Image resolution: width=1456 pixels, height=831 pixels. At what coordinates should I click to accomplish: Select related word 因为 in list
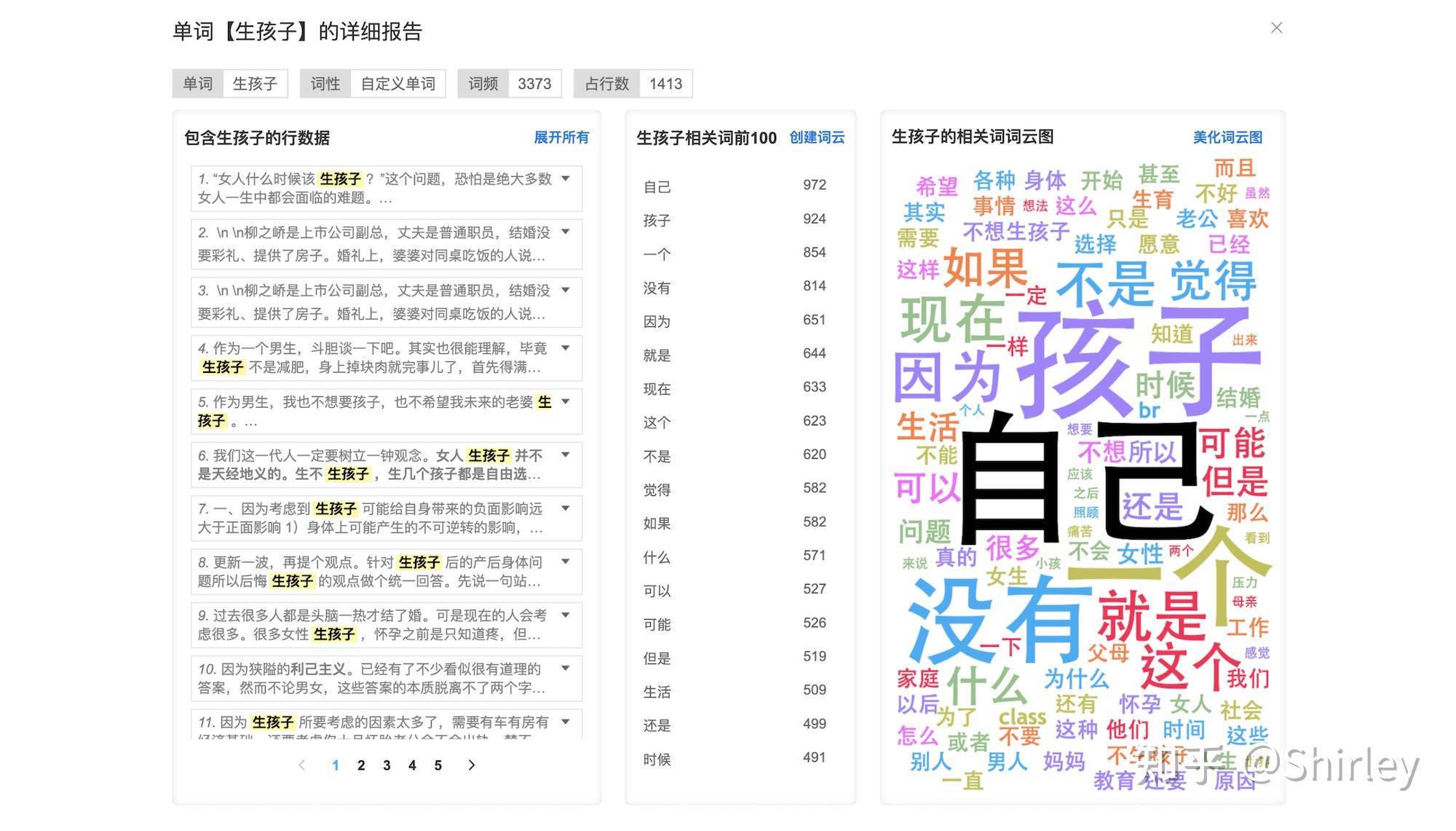(657, 321)
